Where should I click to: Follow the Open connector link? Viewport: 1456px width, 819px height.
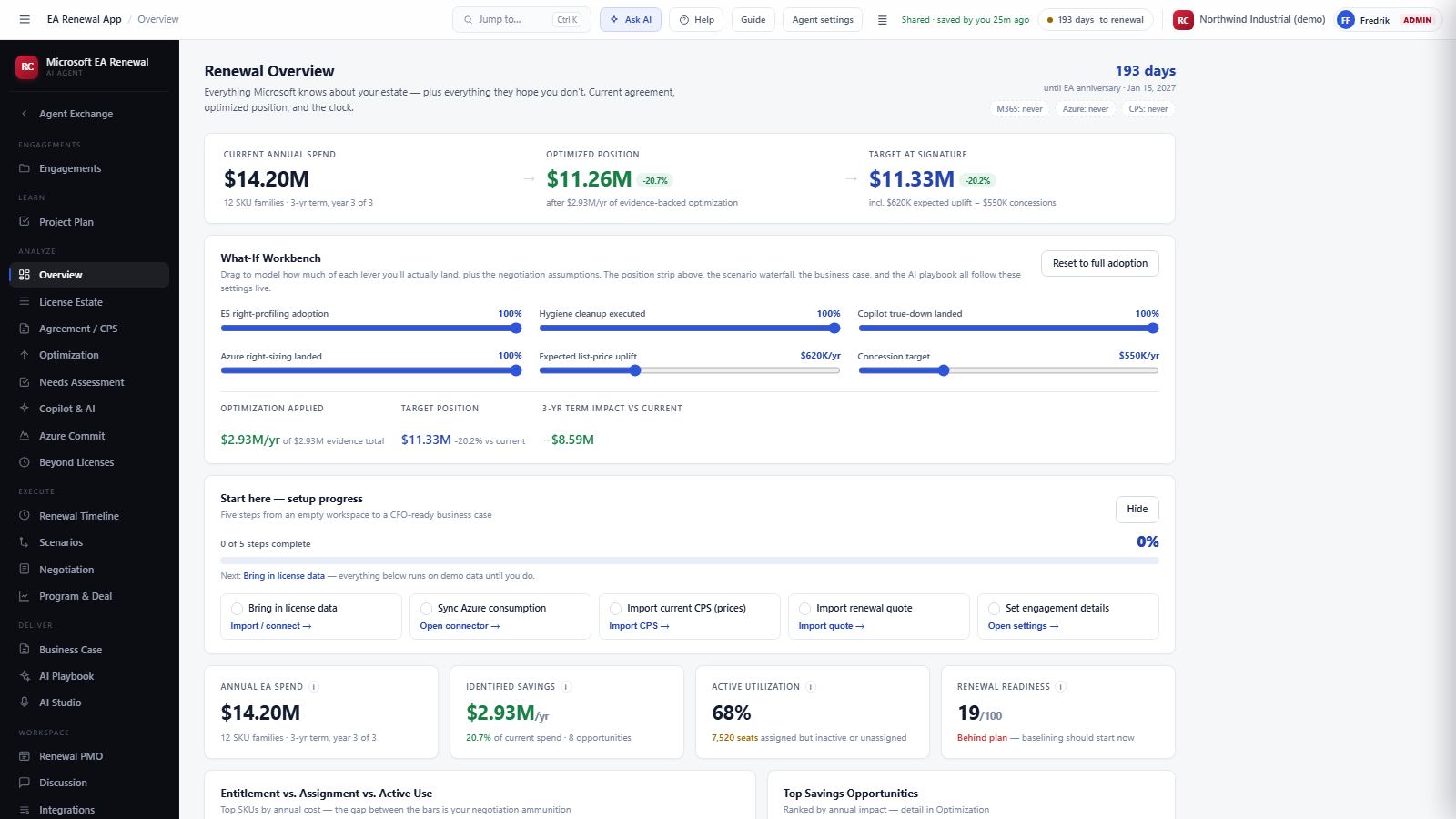[460, 626]
